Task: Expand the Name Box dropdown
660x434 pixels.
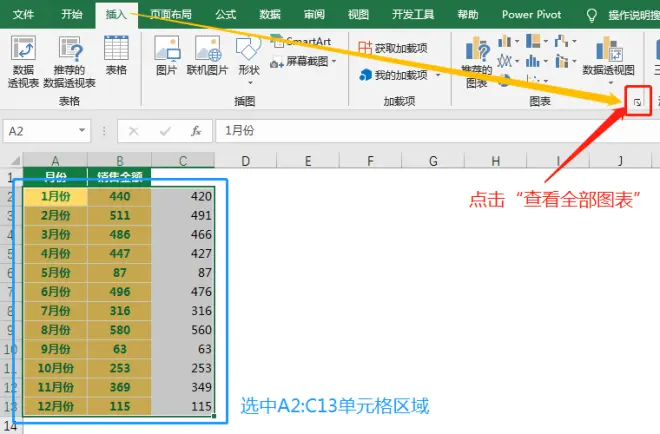Action: point(82,130)
